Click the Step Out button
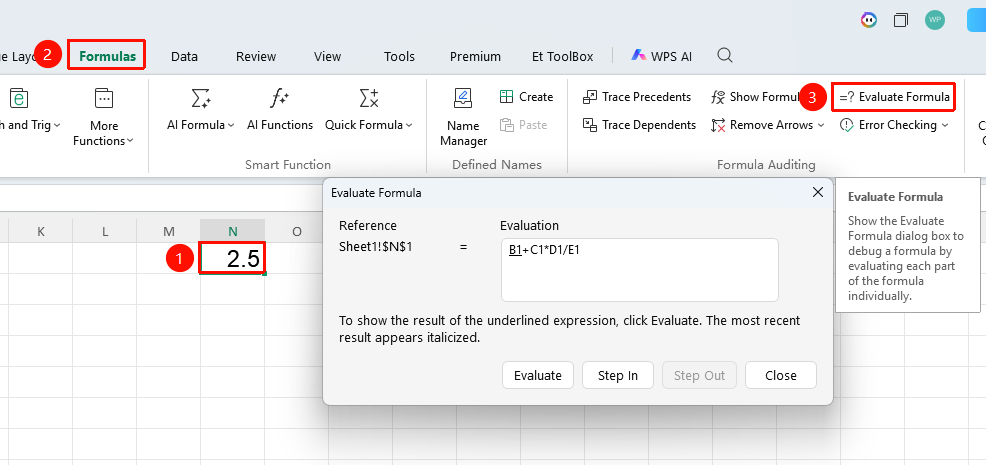 [699, 376]
